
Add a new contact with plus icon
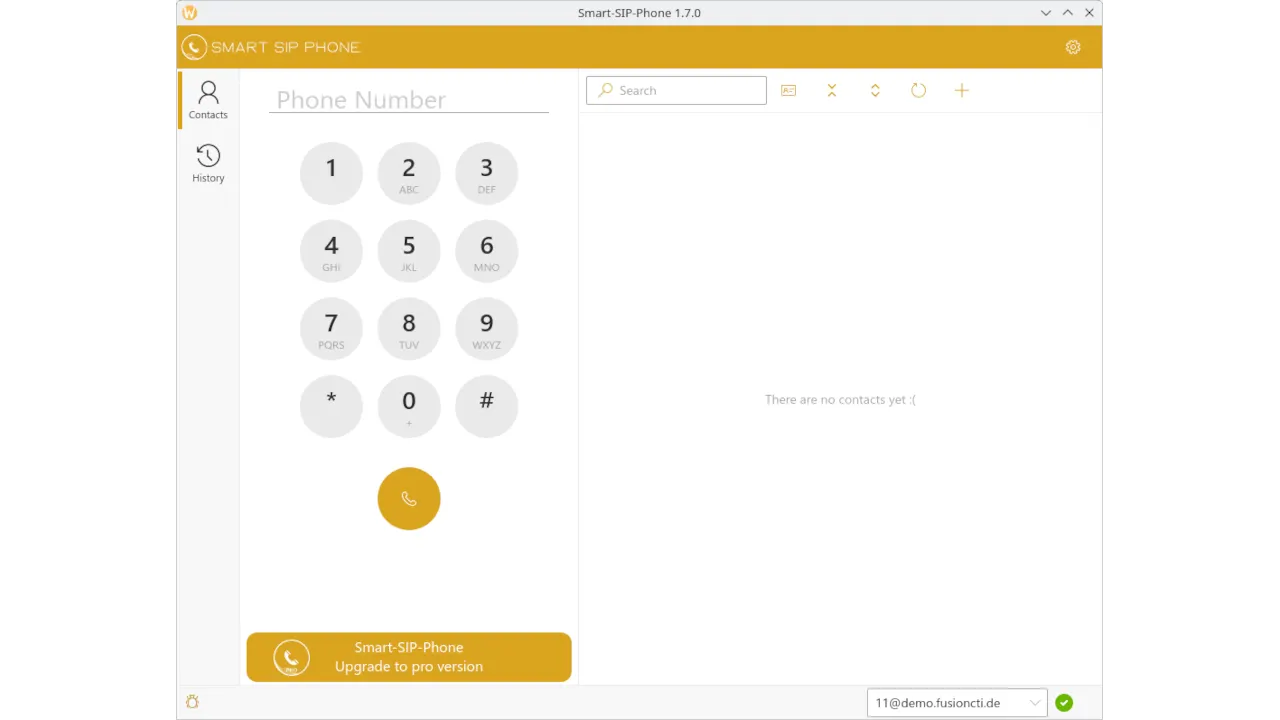coord(962,90)
